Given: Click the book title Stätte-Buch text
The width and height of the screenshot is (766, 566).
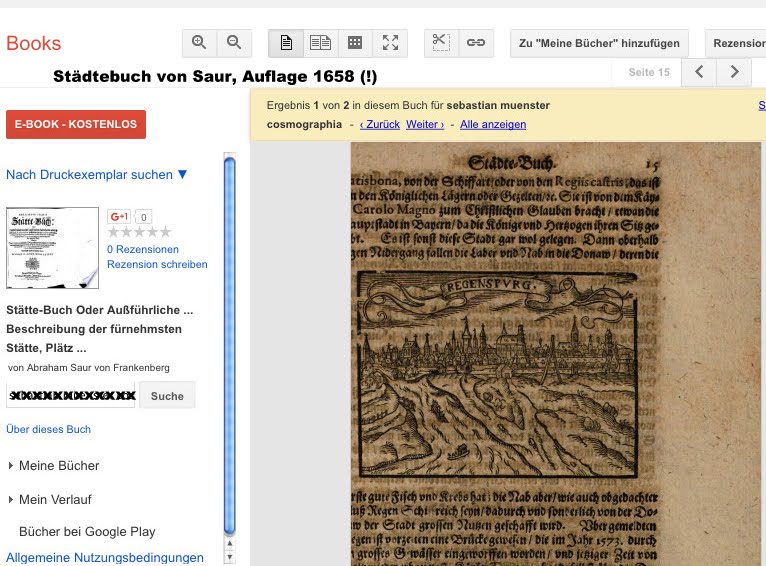Looking at the screenshot, I should pyautogui.click(x=100, y=329).
